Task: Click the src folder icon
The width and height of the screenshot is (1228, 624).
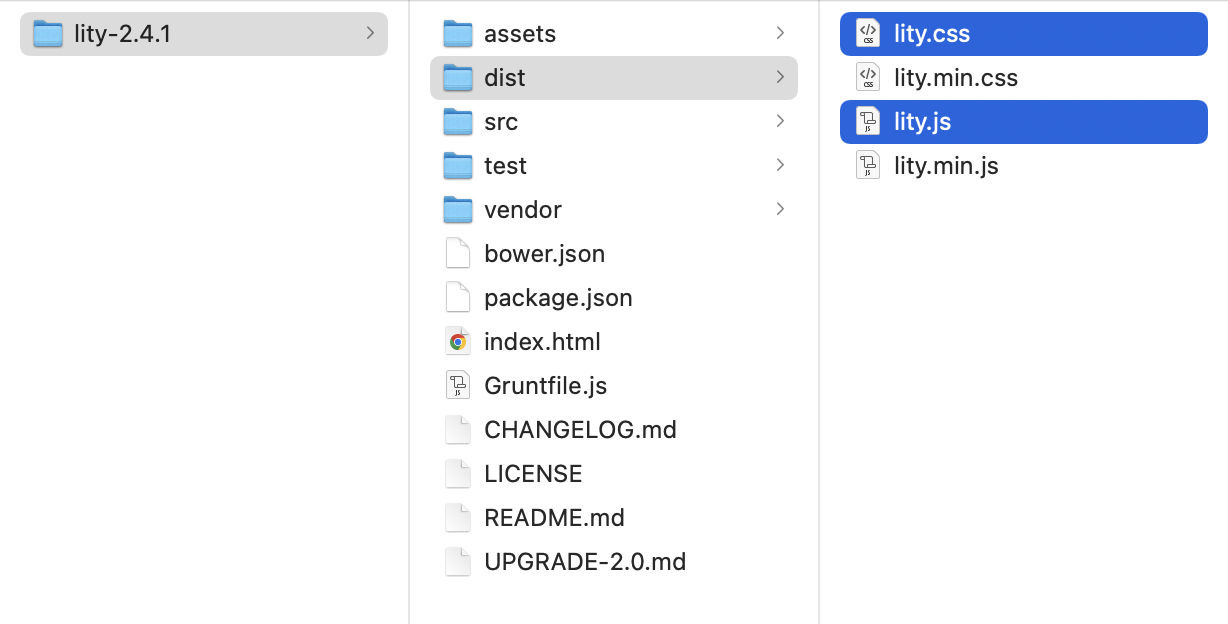Action: (458, 122)
